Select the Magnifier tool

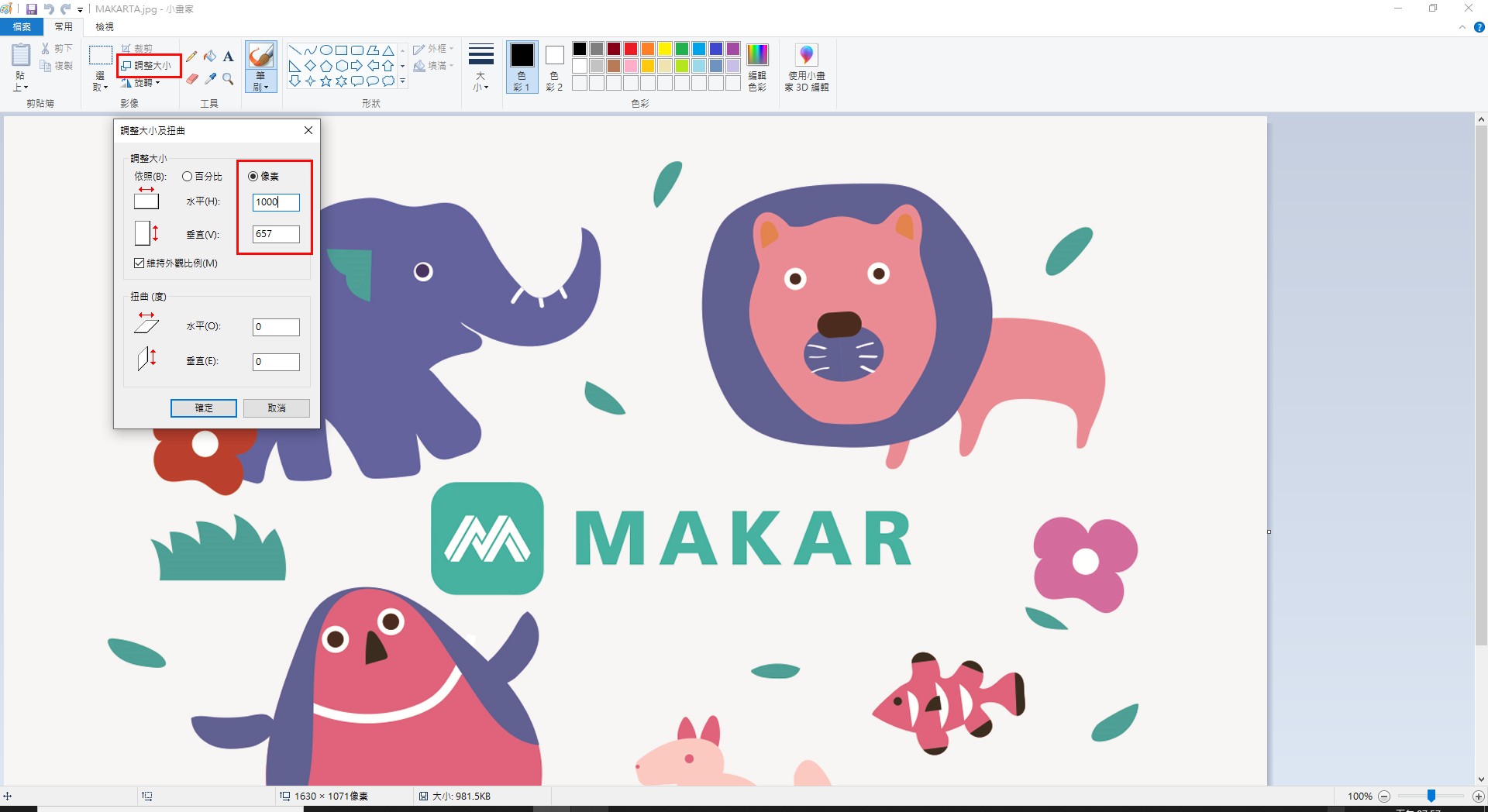(x=228, y=79)
